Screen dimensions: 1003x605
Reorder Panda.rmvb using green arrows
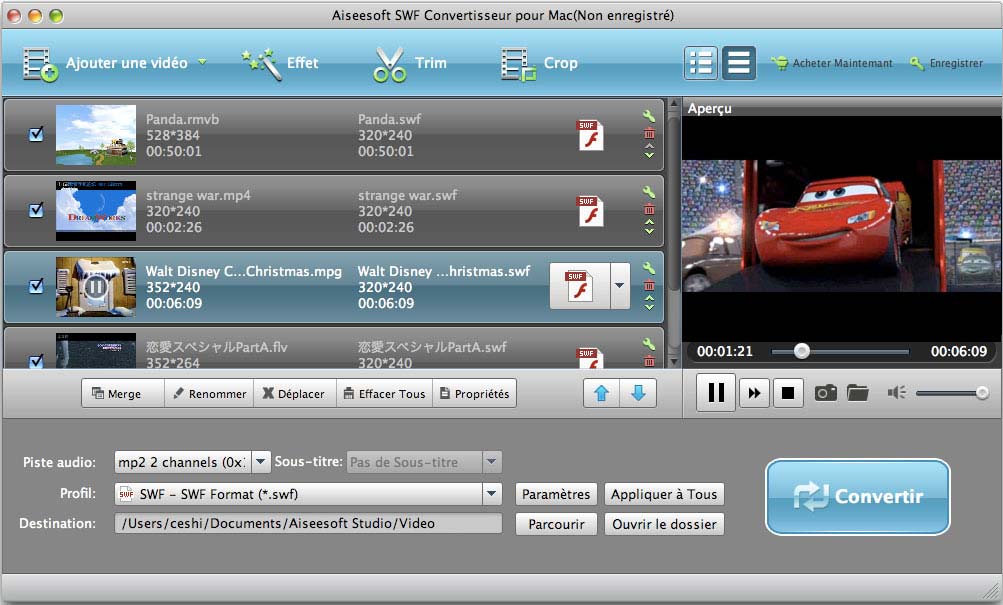pos(649,151)
